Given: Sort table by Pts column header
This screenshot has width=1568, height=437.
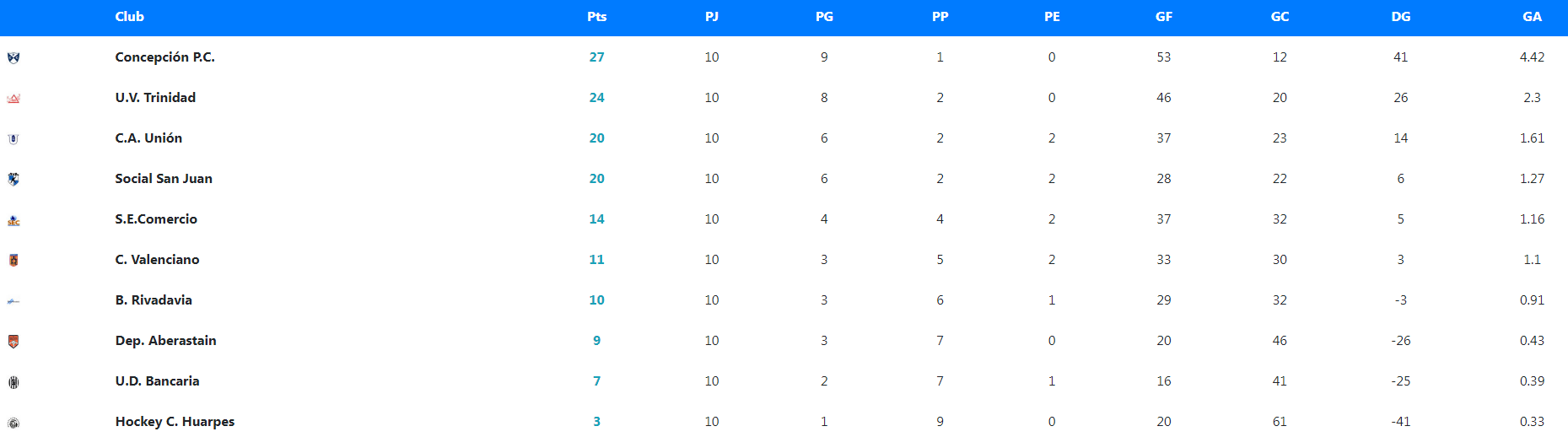Looking at the screenshot, I should click(x=596, y=17).
